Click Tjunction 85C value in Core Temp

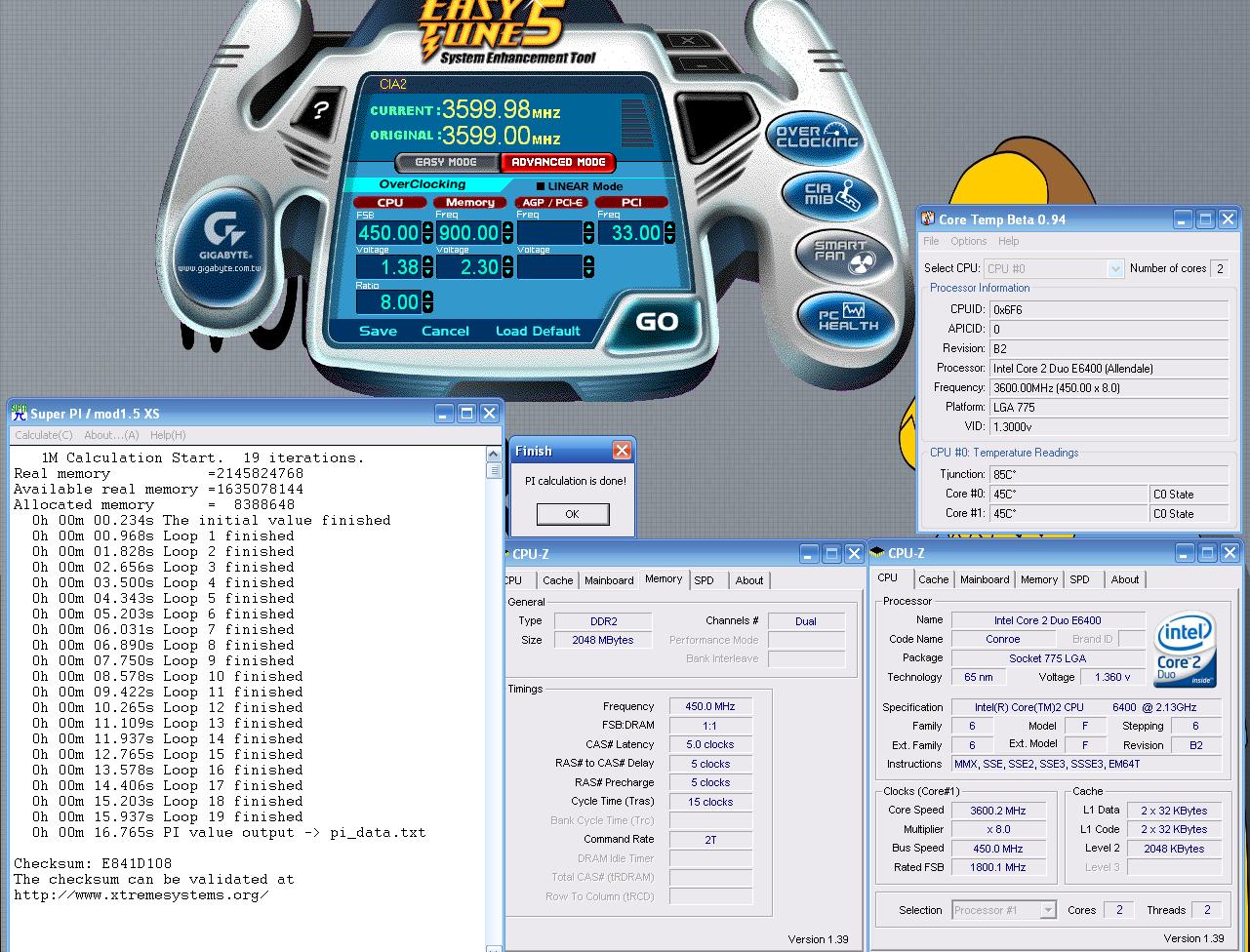click(x=1109, y=474)
